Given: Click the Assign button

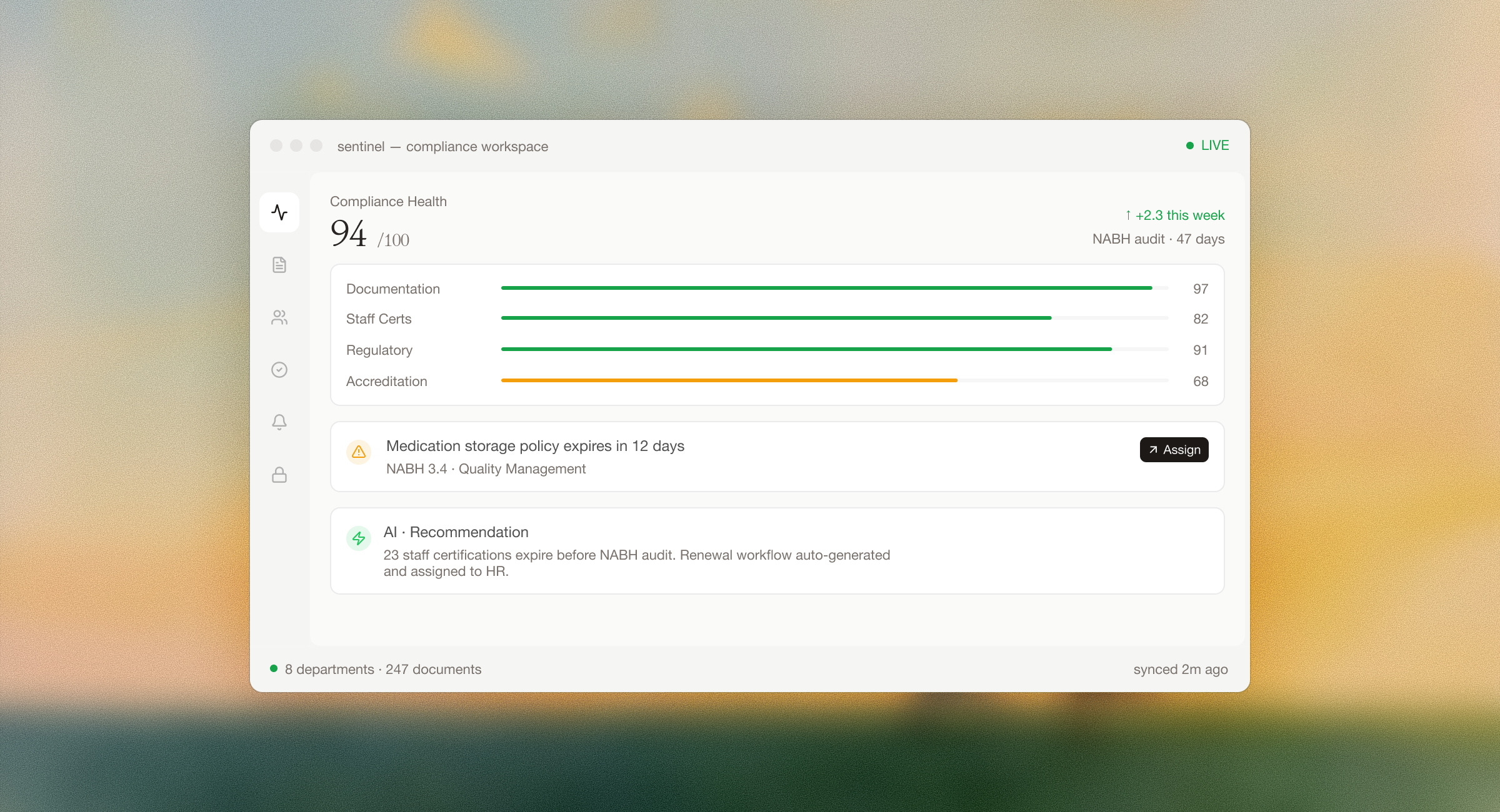Looking at the screenshot, I should [1174, 450].
